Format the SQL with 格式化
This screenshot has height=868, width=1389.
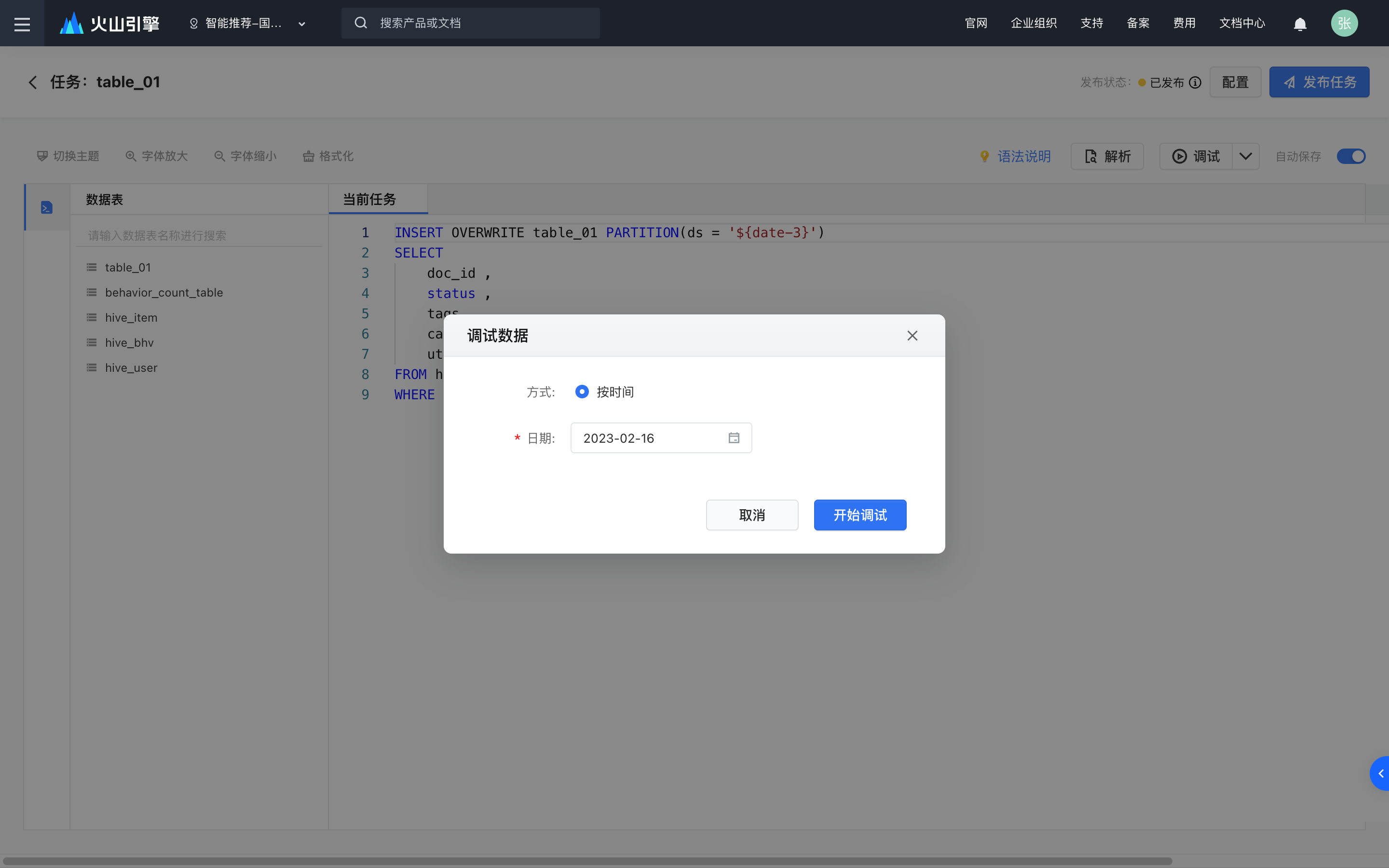[328, 156]
